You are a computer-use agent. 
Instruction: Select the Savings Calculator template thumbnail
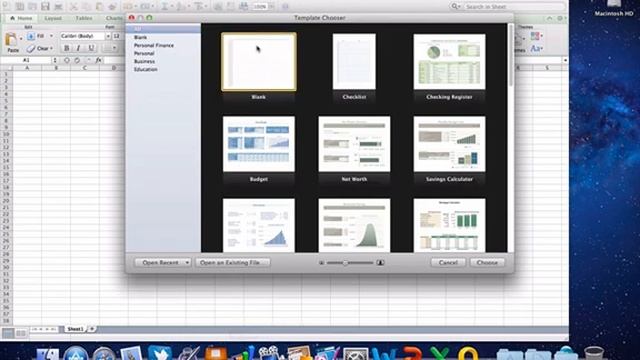(449, 144)
